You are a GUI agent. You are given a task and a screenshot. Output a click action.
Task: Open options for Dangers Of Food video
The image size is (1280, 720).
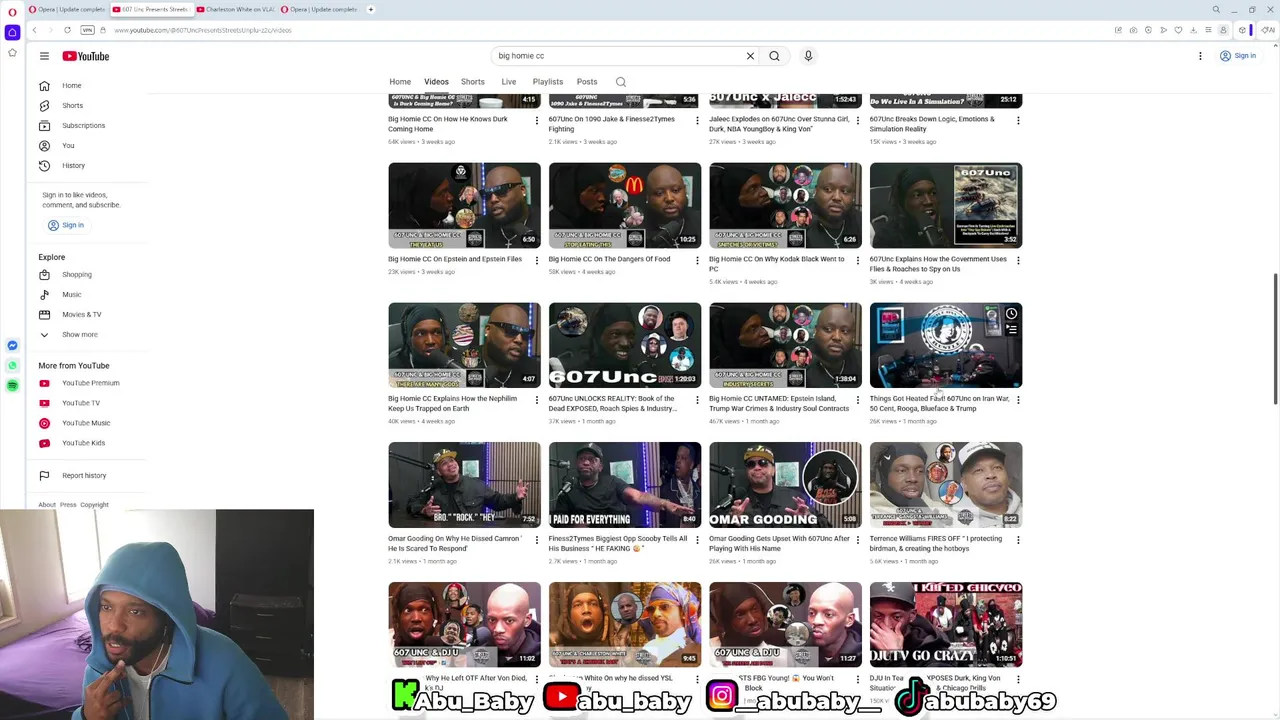[x=697, y=260]
